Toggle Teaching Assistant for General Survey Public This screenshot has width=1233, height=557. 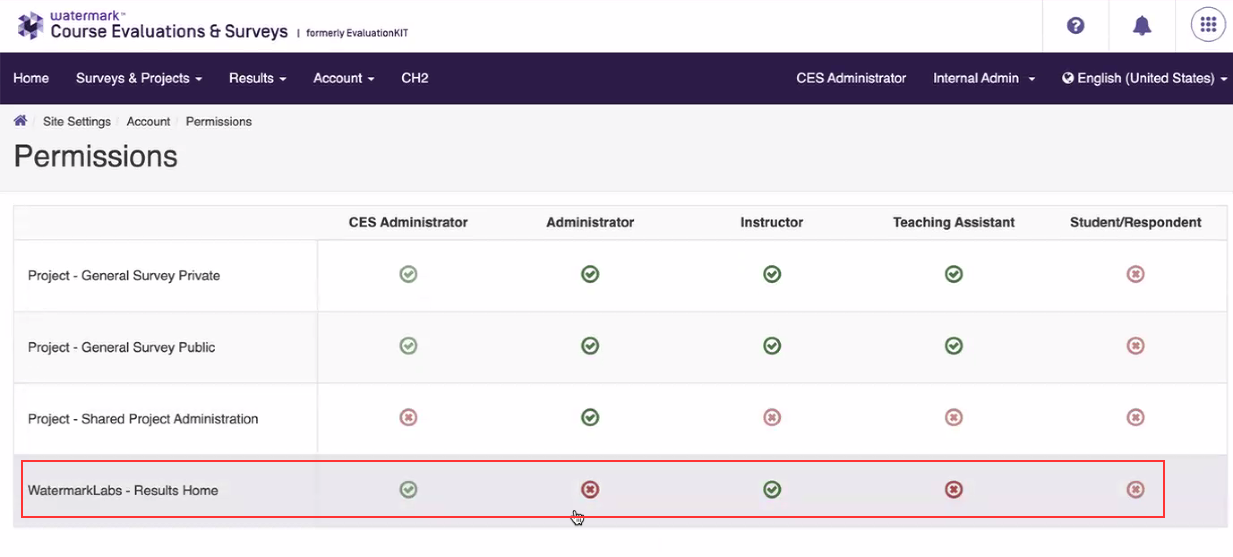point(954,346)
